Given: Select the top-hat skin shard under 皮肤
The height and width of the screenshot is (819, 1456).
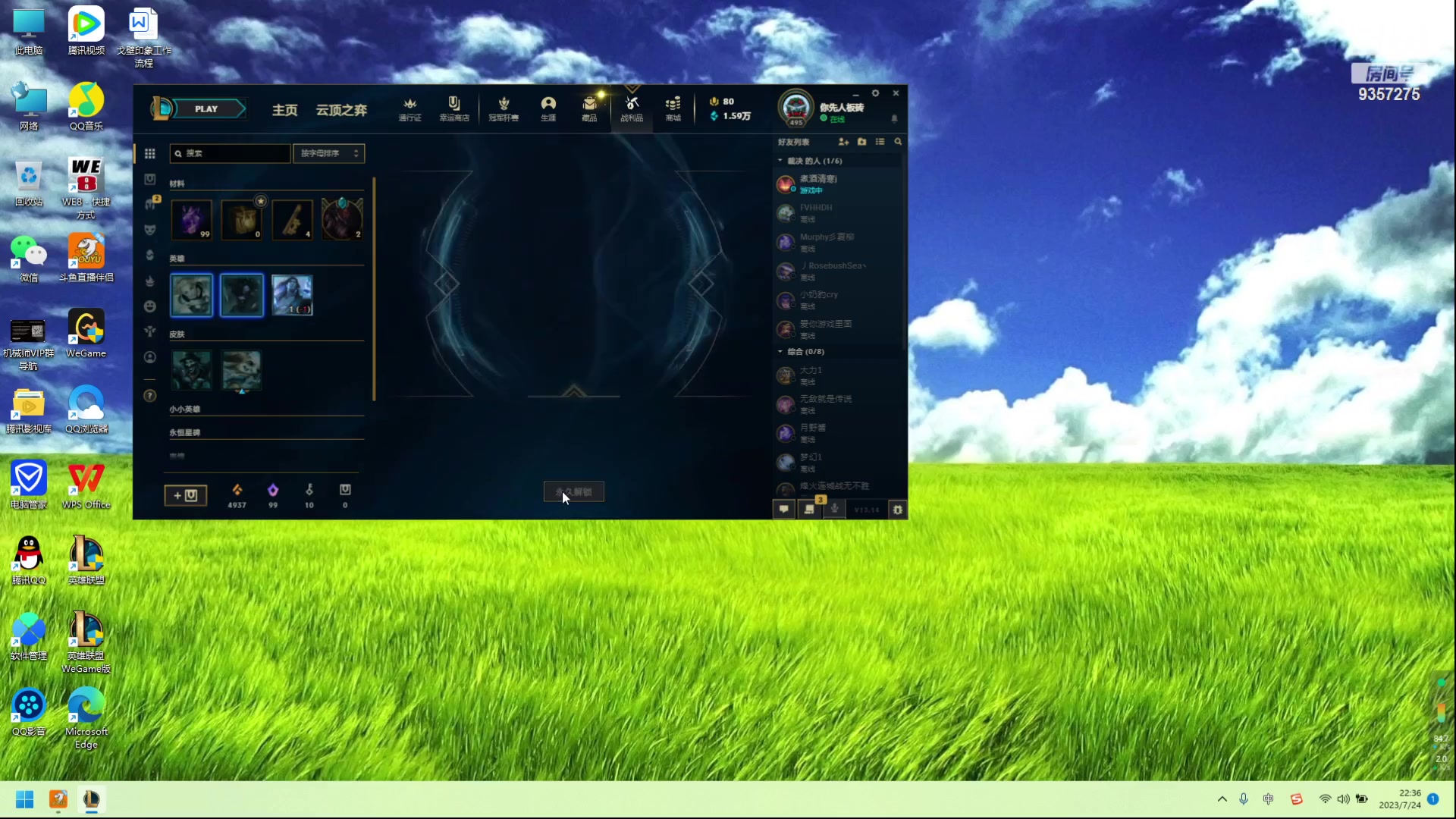Looking at the screenshot, I should [192, 370].
